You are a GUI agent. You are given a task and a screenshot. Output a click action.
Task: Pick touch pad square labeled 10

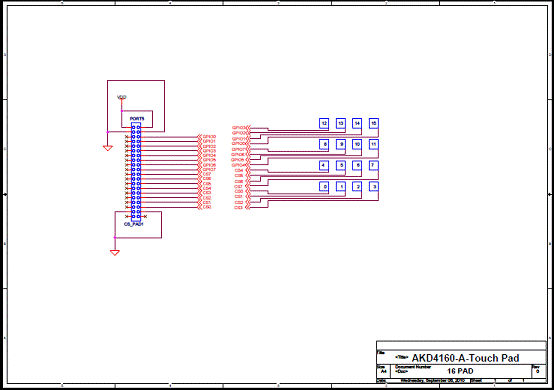357,144
